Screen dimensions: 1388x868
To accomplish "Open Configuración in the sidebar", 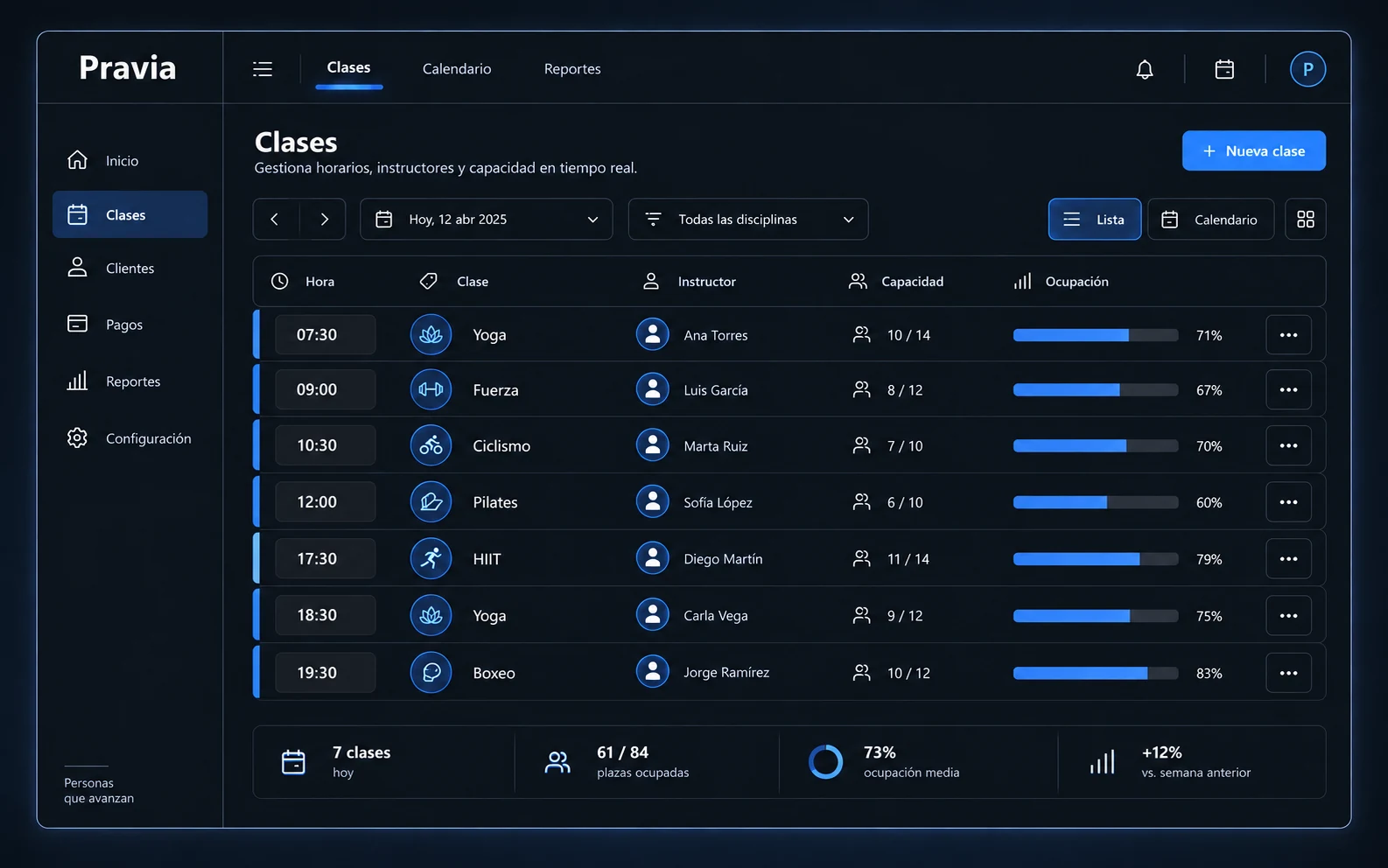I will coord(130,438).
